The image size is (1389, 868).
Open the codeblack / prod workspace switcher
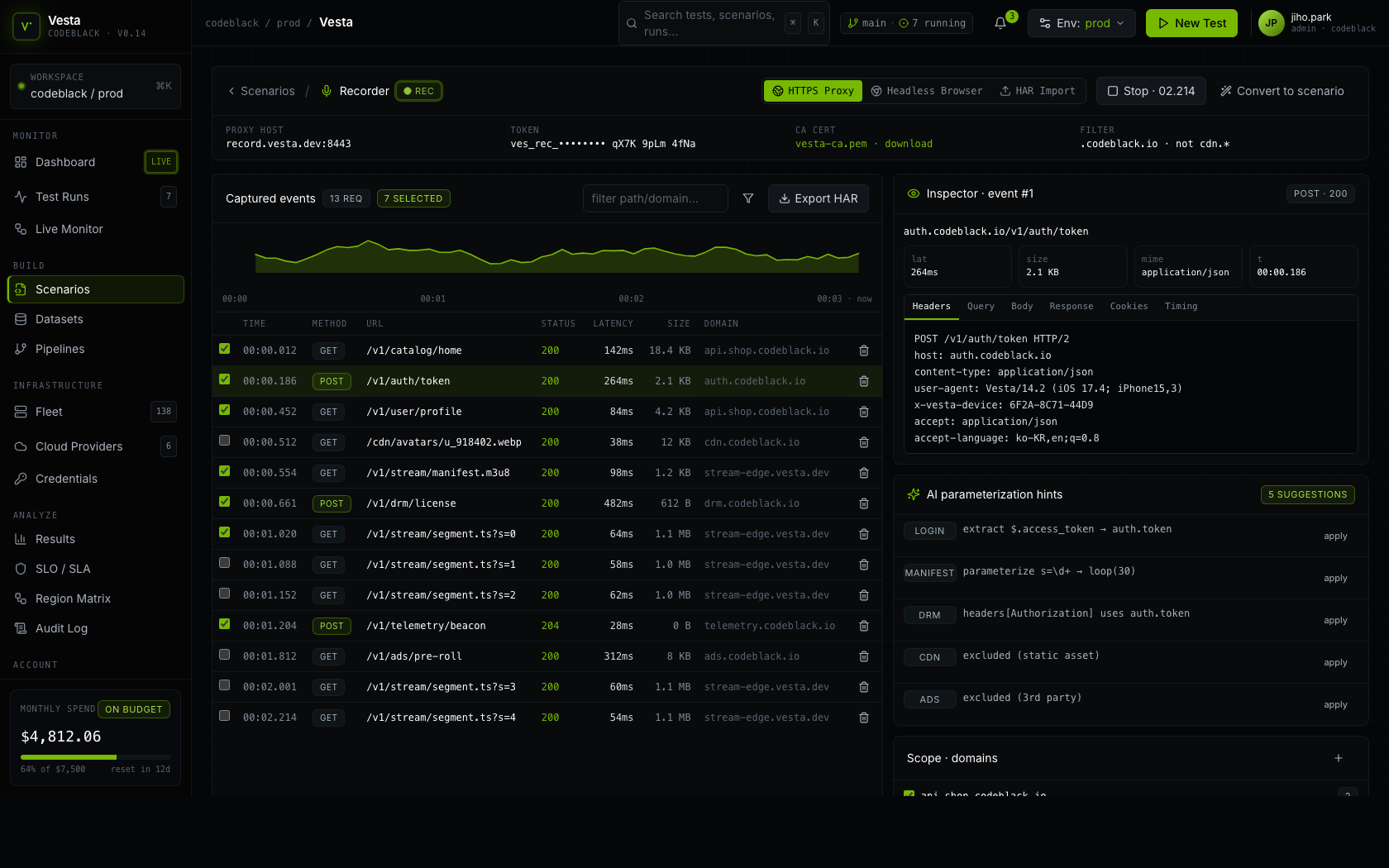[95, 86]
